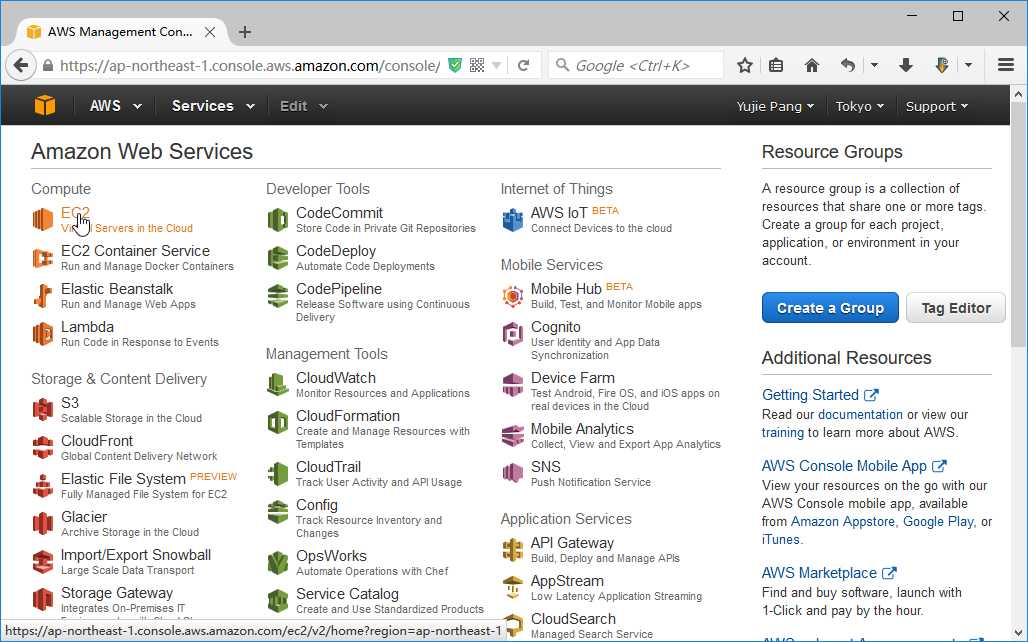This screenshot has height=642, width=1028.
Task: Open the Elastic Beanstalk icon
Action: 43,296
